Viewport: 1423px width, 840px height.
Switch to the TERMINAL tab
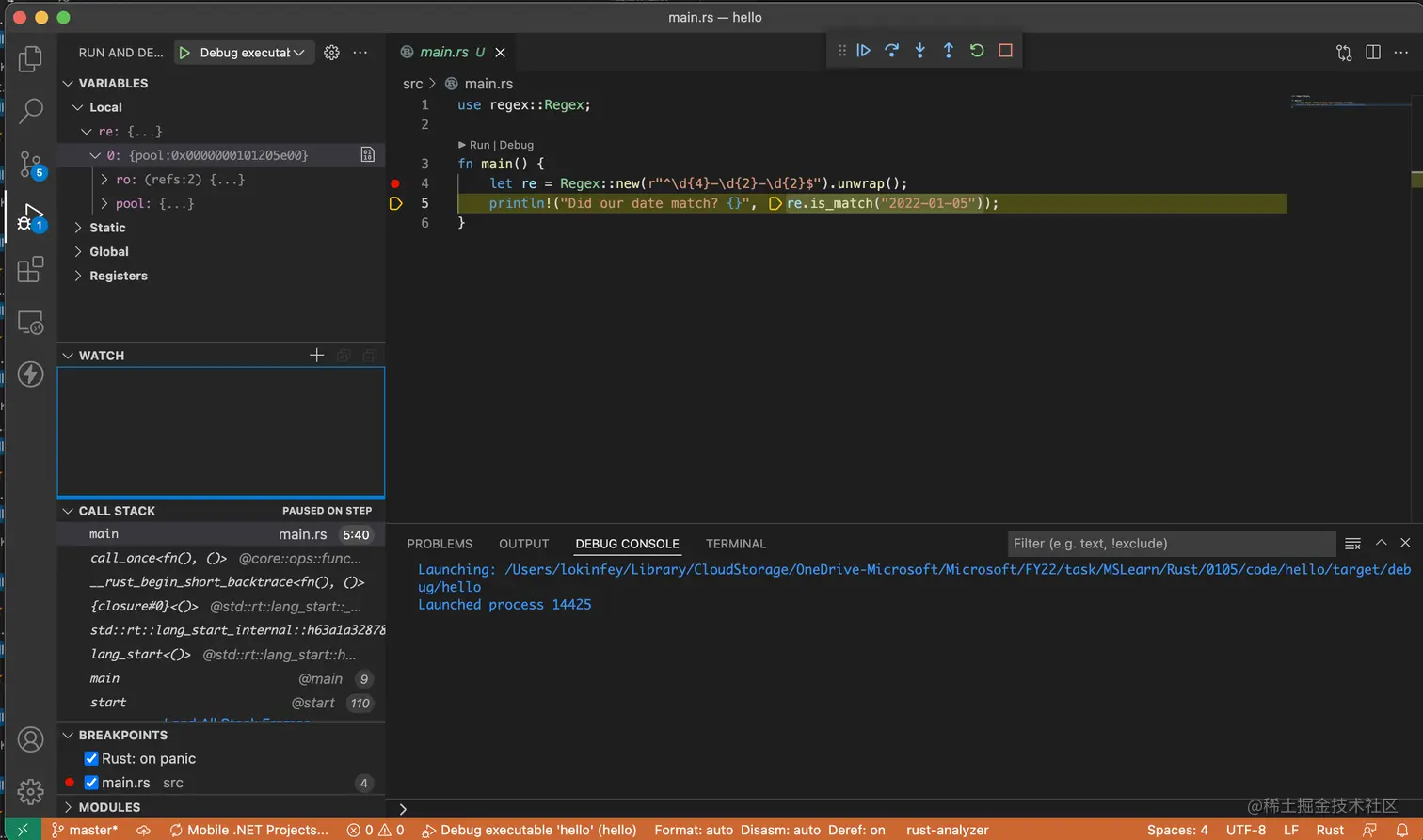pos(735,544)
